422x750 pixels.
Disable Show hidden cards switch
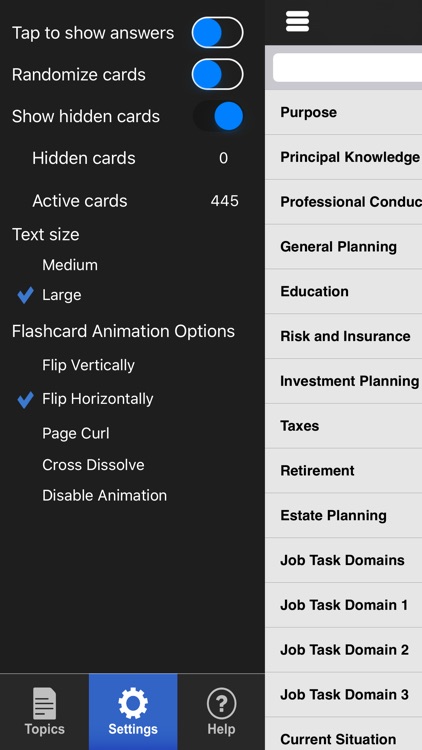click(x=218, y=116)
